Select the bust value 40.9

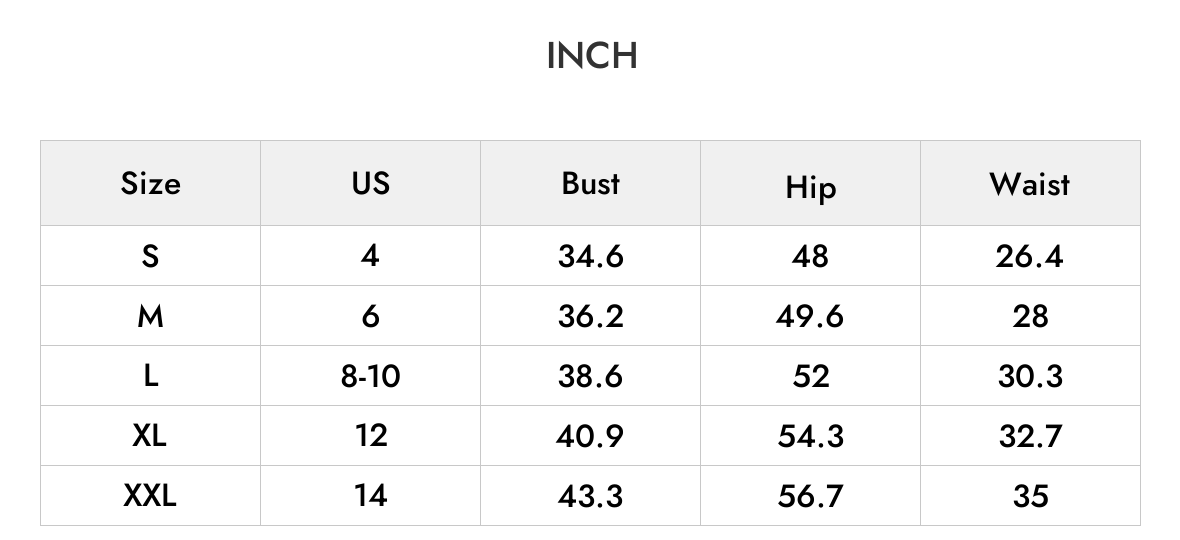pos(590,436)
